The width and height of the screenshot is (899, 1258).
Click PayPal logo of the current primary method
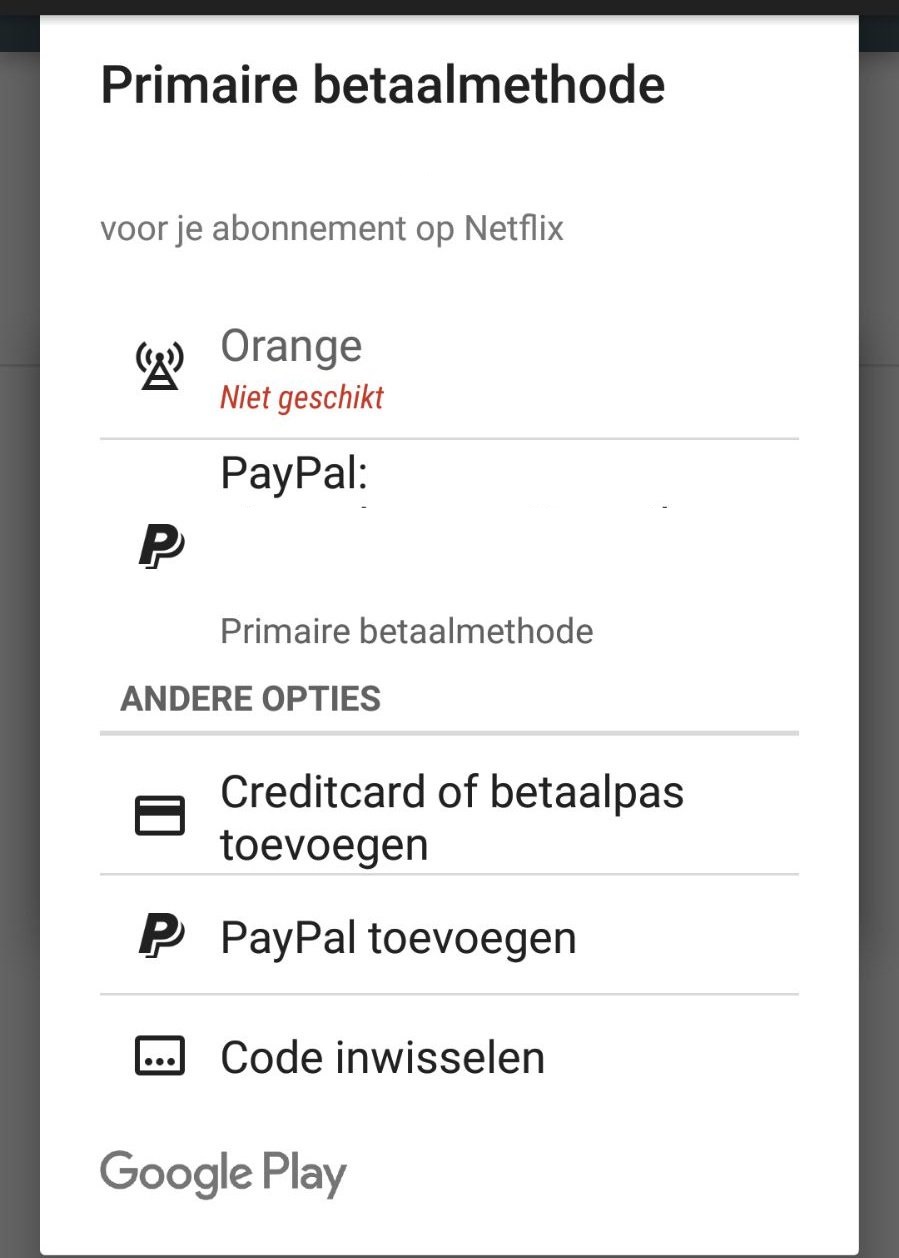160,547
